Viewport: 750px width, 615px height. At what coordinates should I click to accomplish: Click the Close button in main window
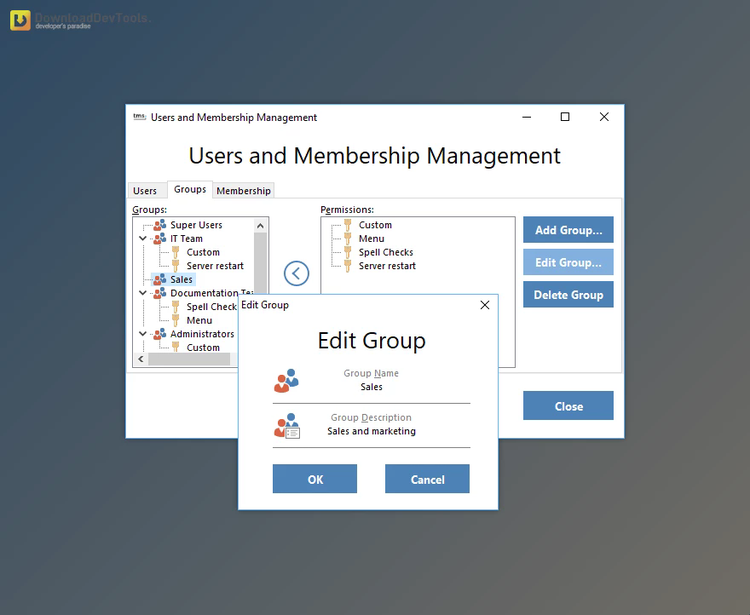[568, 406]
